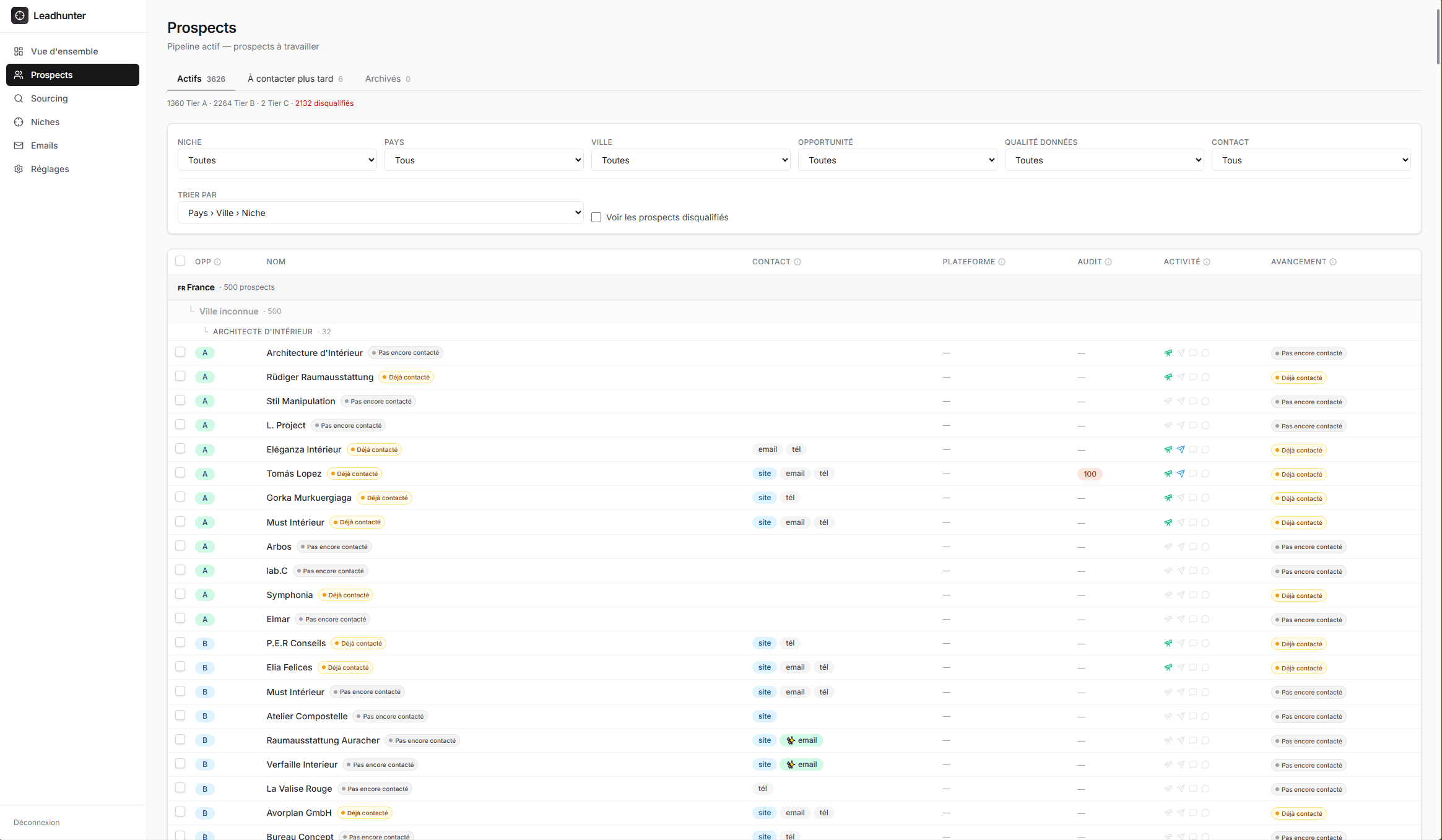Check the Tomás Lopez row checkbox
This screenshot has width=1442, height=840.
point(180,472)
